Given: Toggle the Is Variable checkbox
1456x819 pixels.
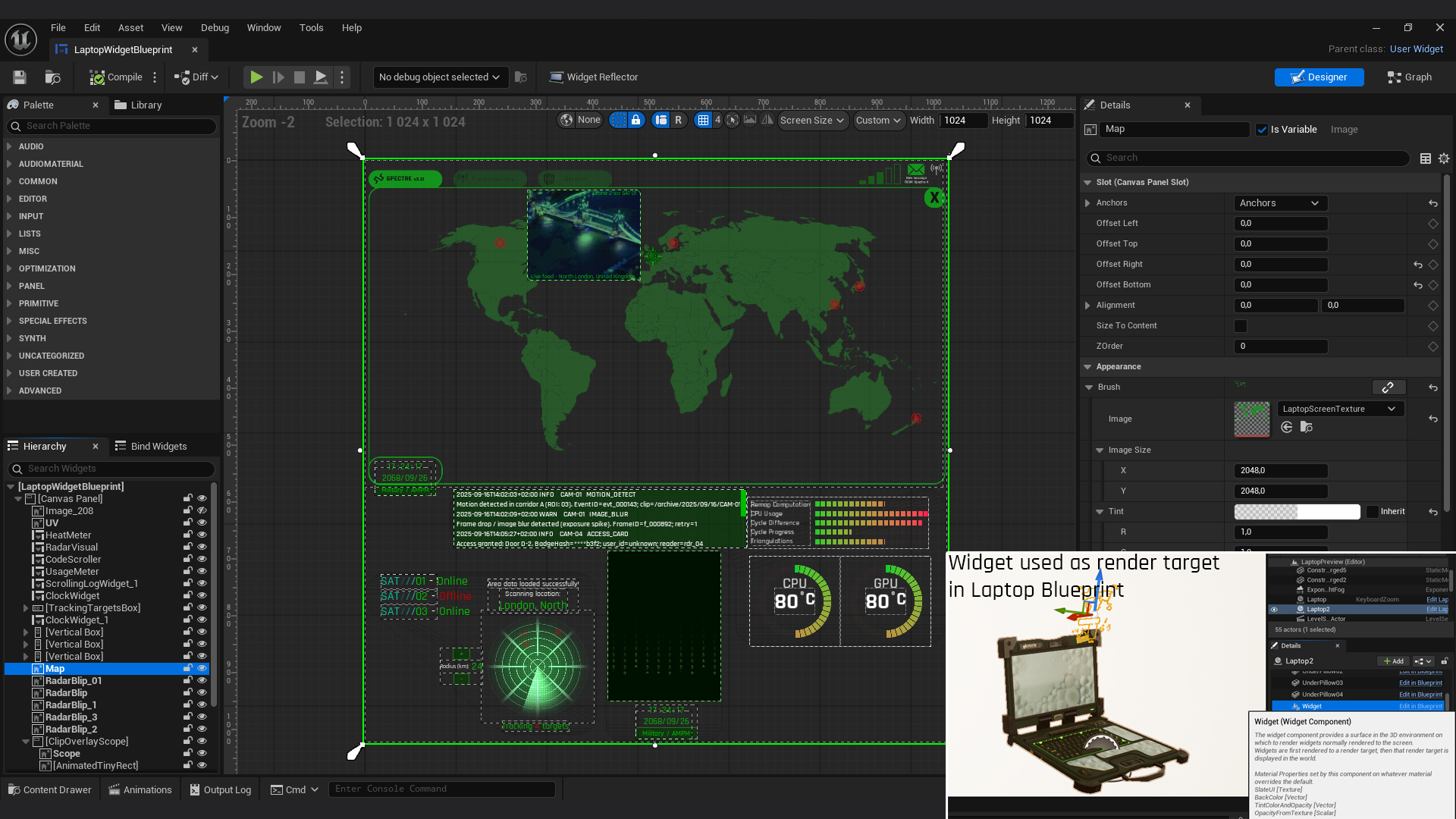Looking at the screenshot, I should click(x=1262, y=130).
